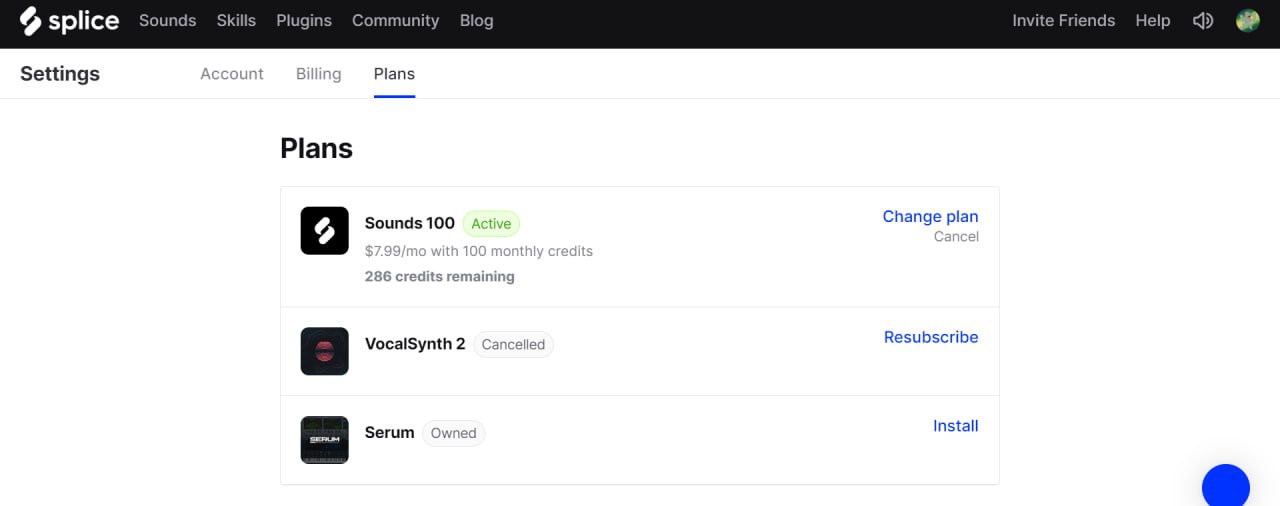The height and width of the screenshot is (506, 1280).
Task: Visit the Community page
Action: tap(395, 20)
